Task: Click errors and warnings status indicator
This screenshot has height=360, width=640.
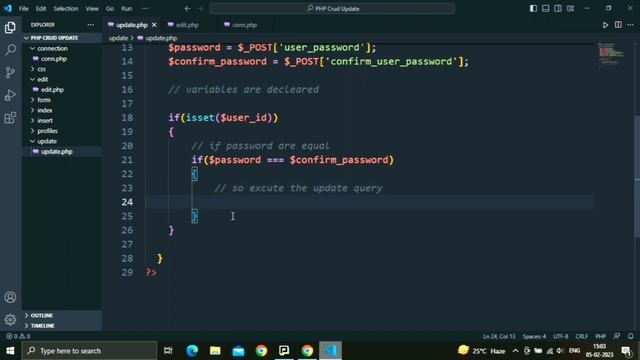Action: click(x=18, y=336)
